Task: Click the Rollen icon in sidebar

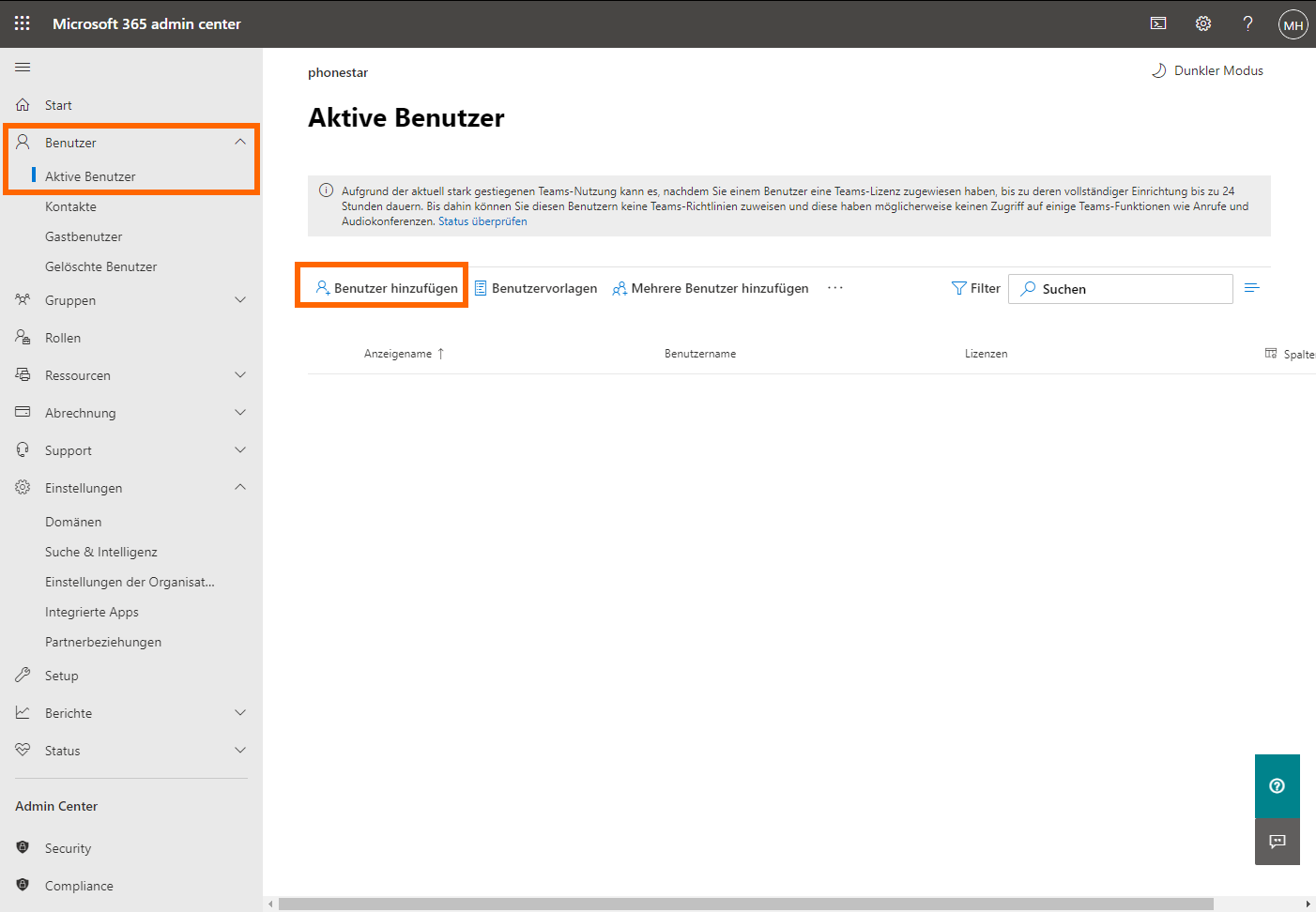Action: tap(23, 337)
